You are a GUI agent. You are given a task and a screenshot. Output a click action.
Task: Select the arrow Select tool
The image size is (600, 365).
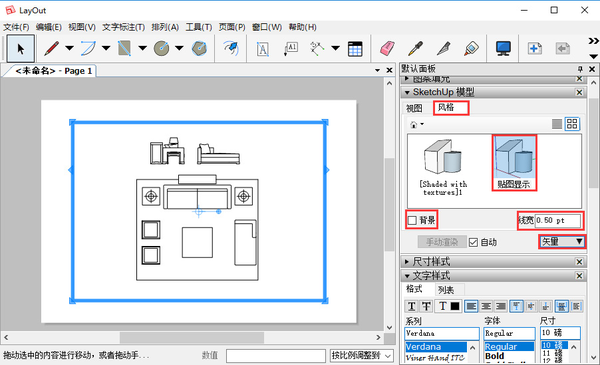(21, 49)
